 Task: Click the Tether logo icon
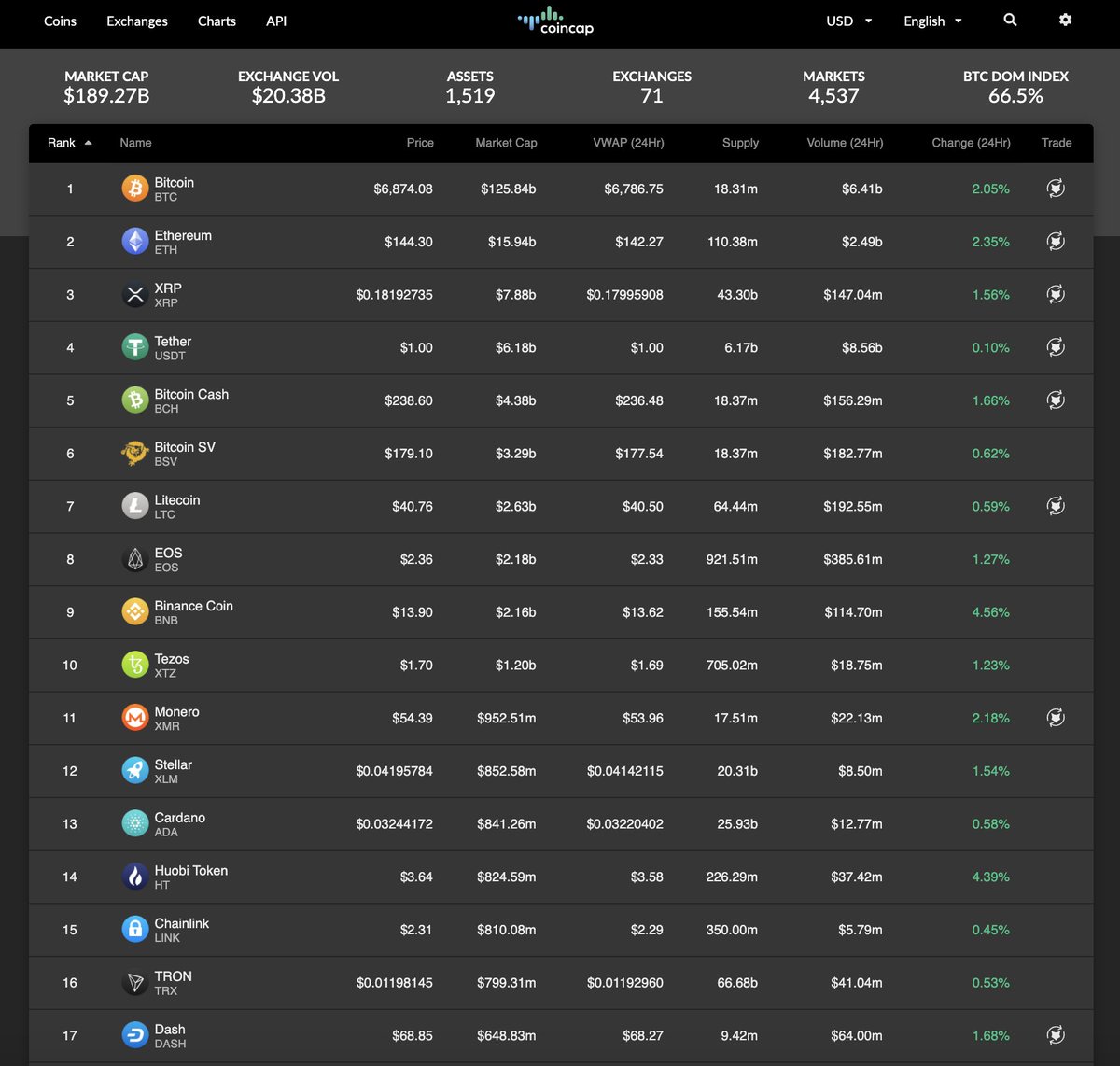click(x=135, y=347)
